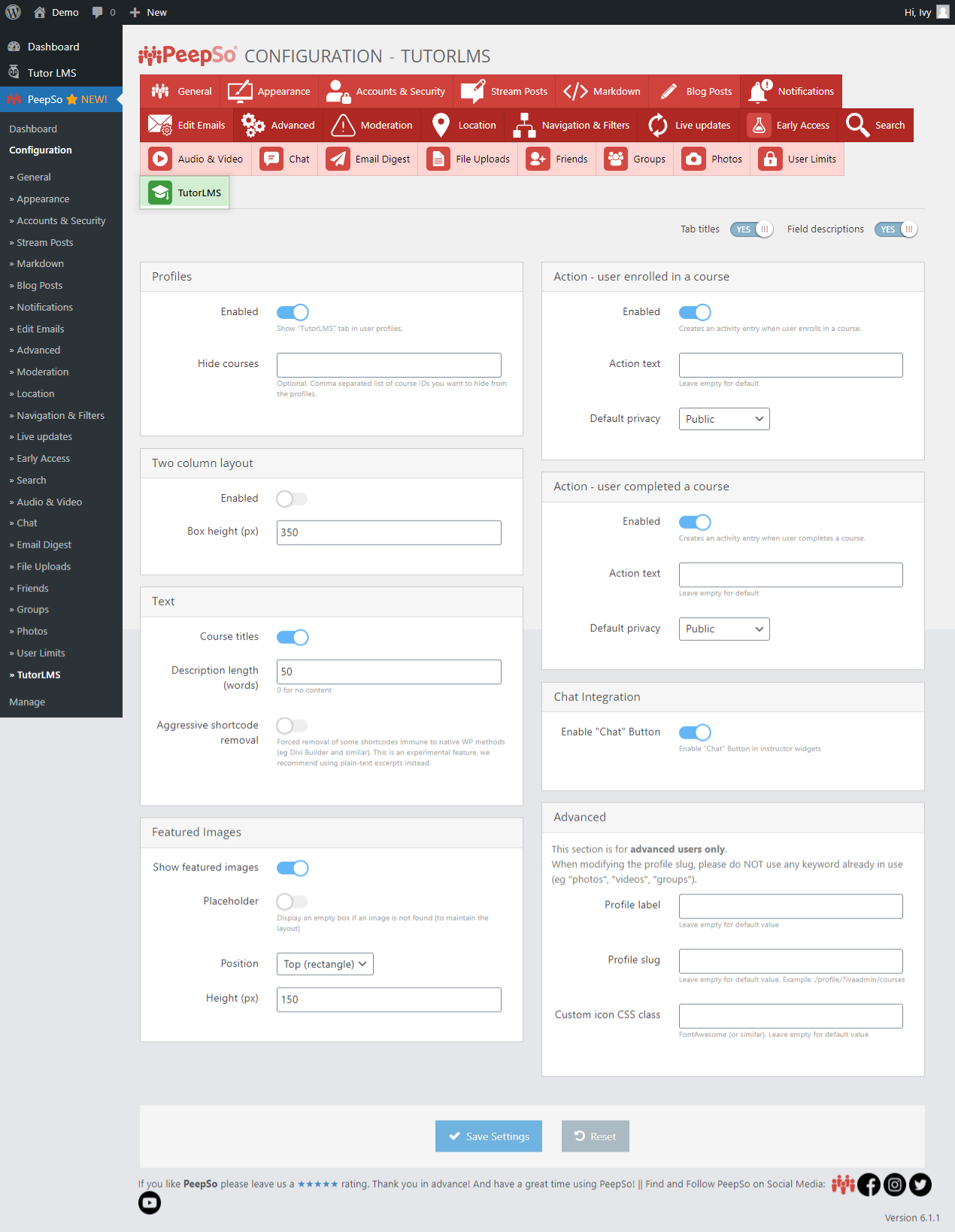Click Hide courses input field
955x1232 pixels.
pyautogui.click(x=389, y=365)
